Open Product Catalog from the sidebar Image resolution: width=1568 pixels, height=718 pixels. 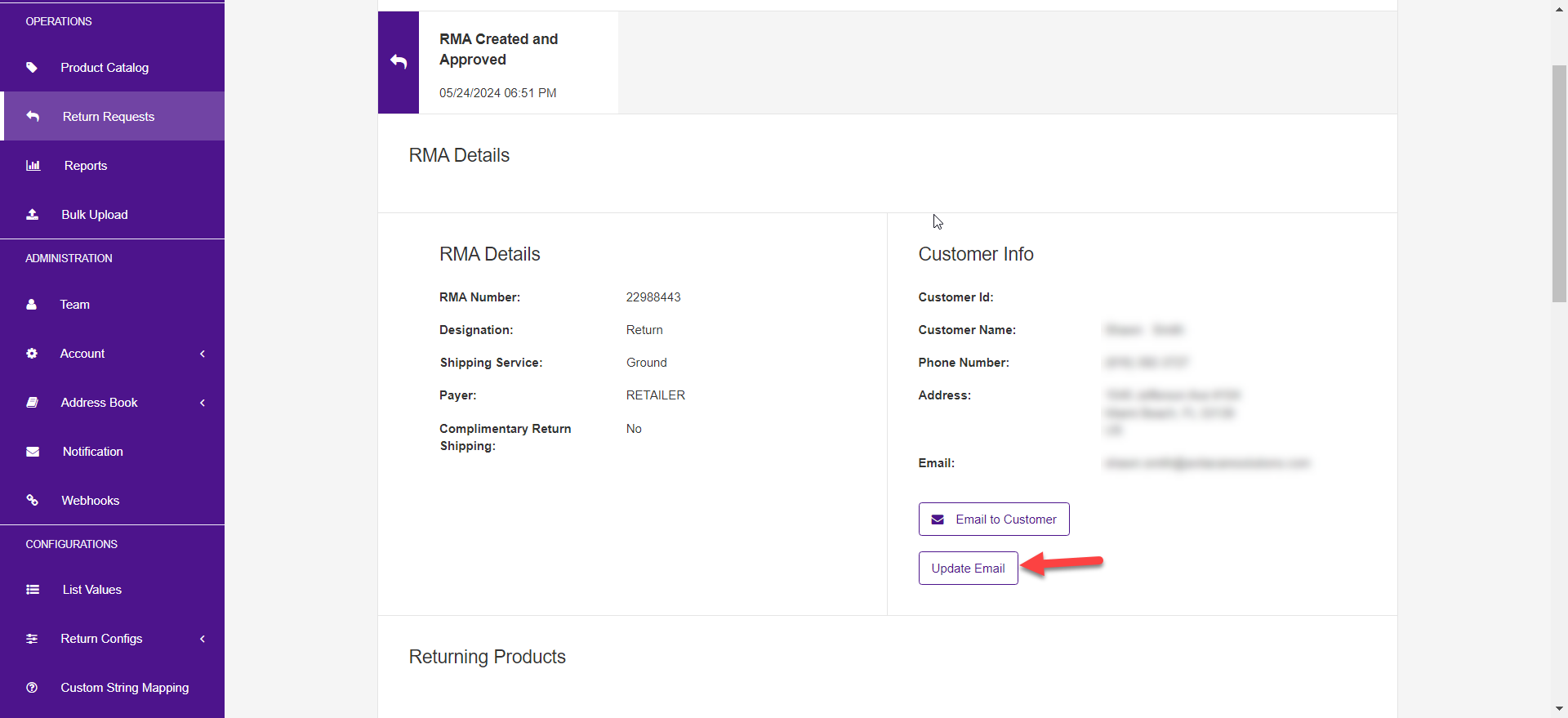point(105,68)
